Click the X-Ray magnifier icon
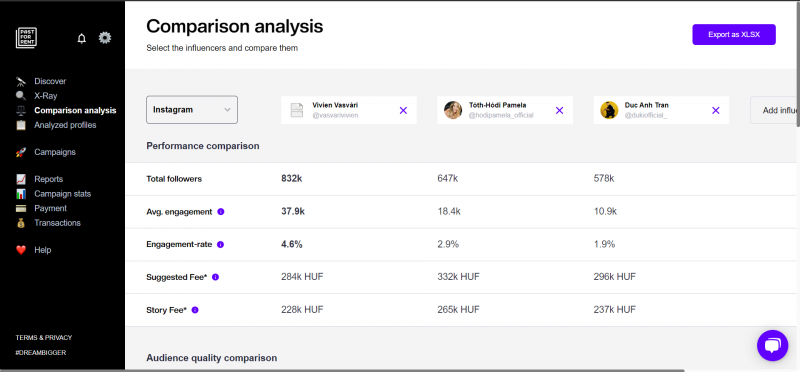 coord(20,95)
